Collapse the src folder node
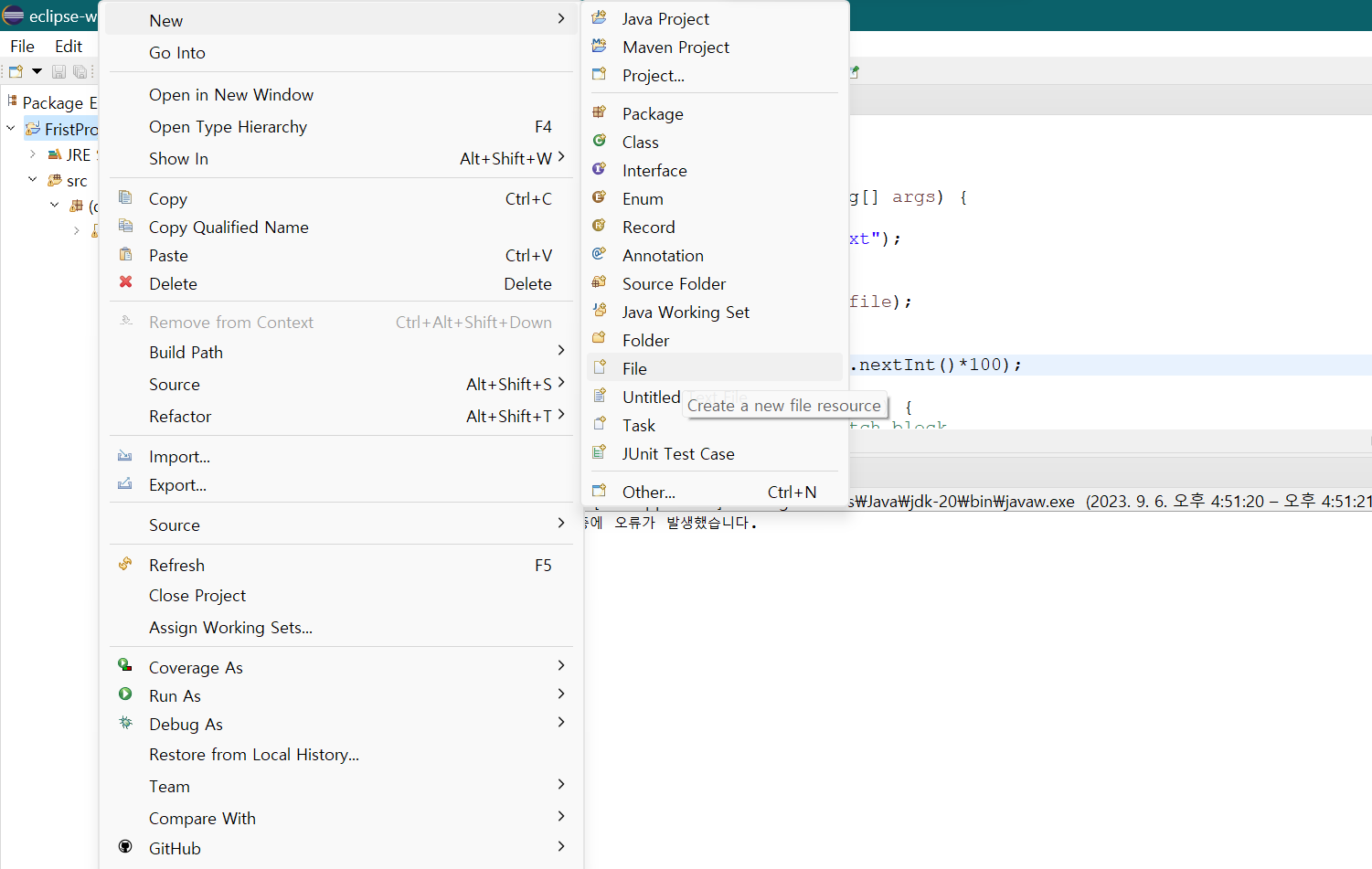This screenshot has height=869, width=1372. [x=33, y=180]
